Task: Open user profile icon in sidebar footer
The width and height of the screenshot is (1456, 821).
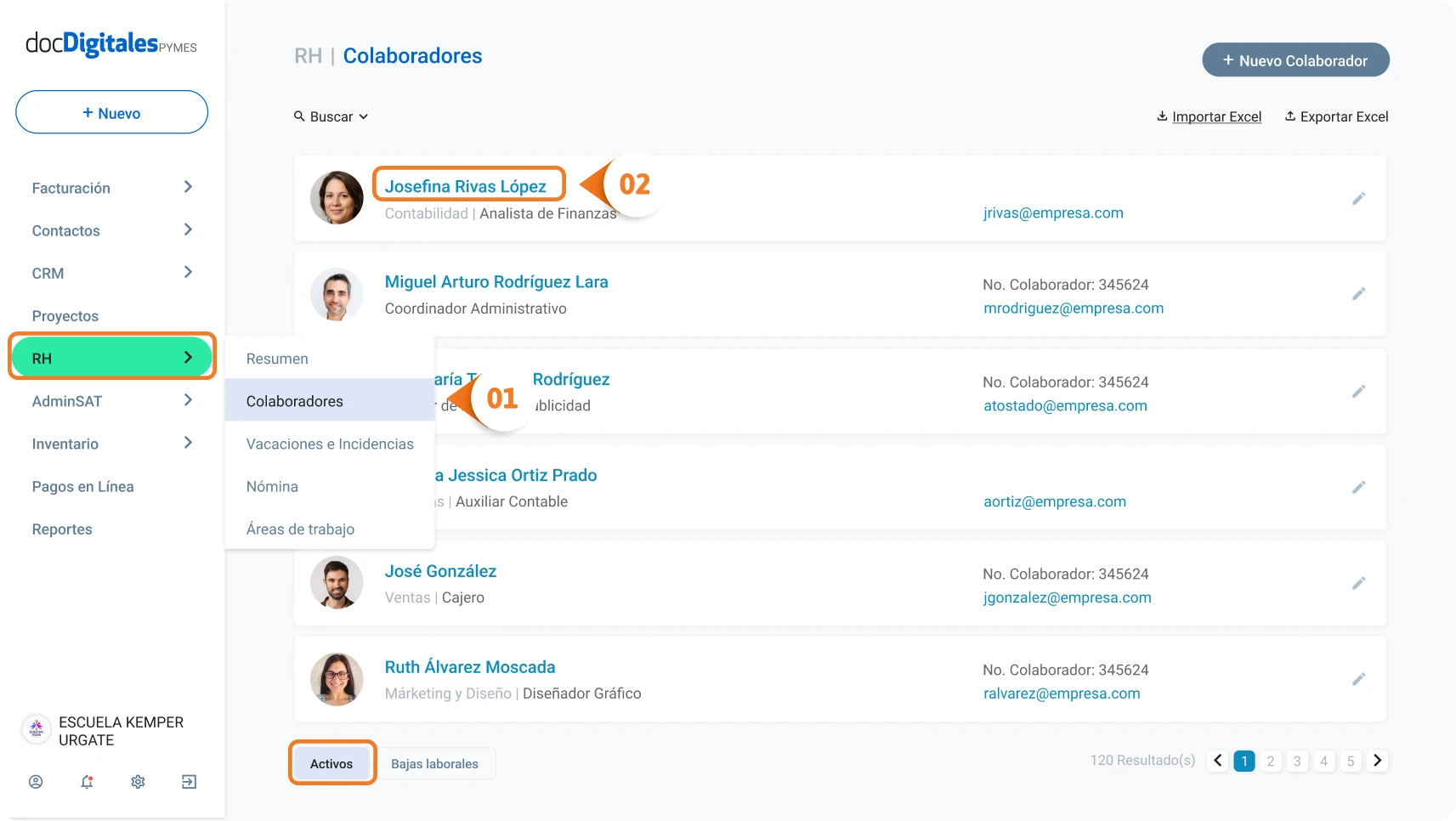Action: pos(36,782)
